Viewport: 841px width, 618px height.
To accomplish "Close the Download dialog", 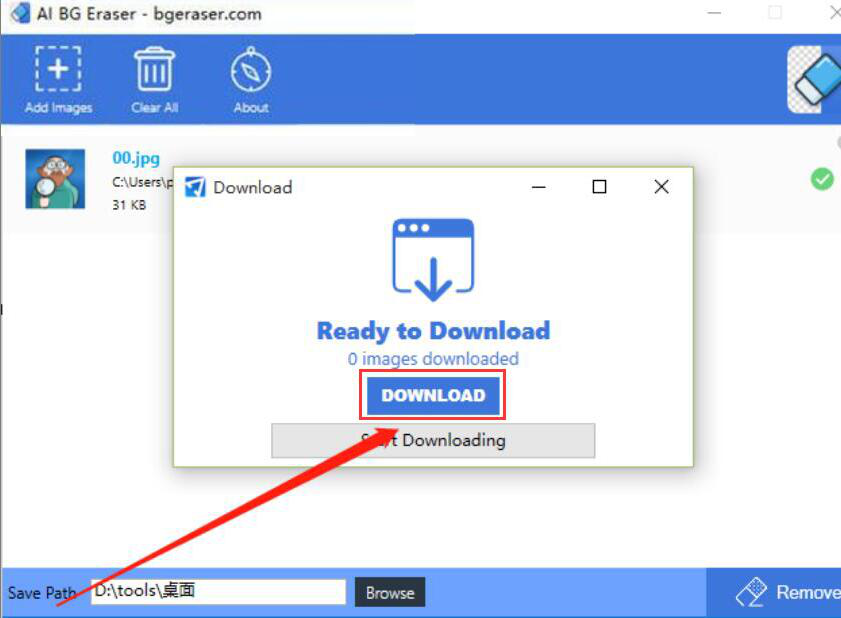I will point(661,187).
